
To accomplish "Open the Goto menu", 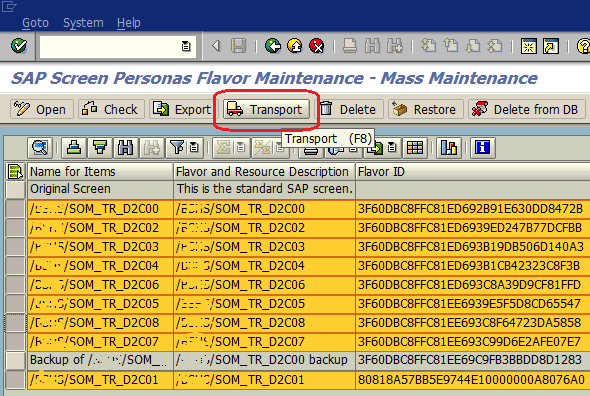I will 35,23.
